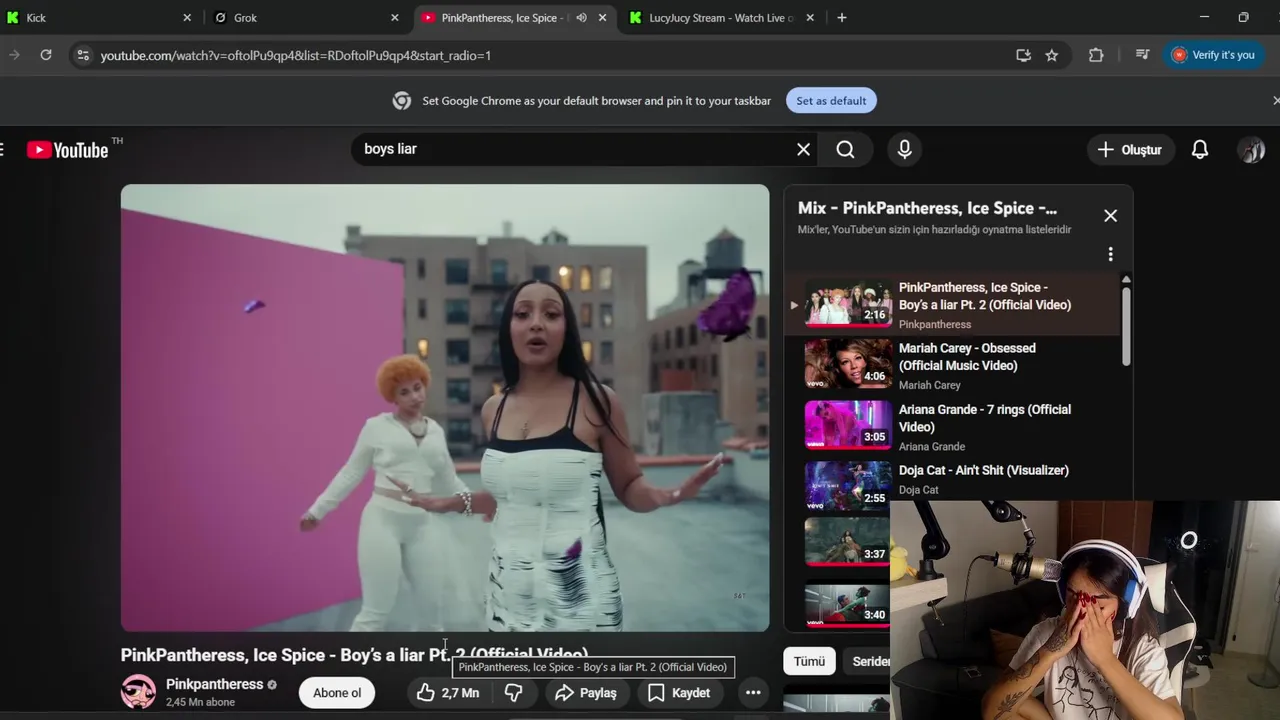Viewport: 1280px width, 720px height.
Task: Close the Mix playlist panel
Action: click(1110, 216)
